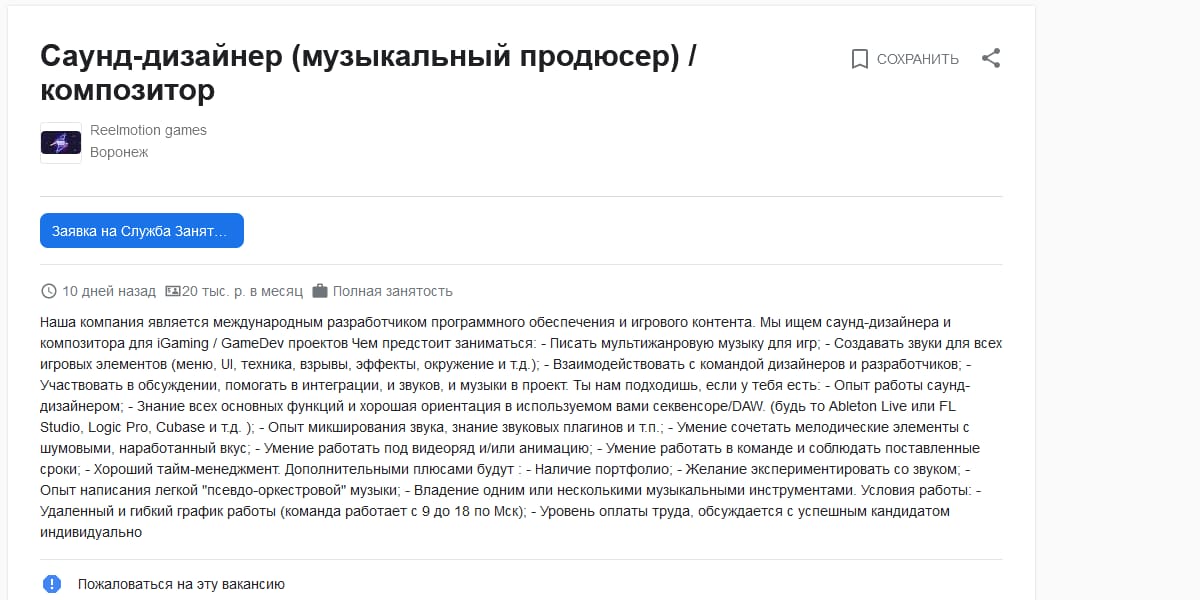Click the share icon at top right
The height and width of the screenshot is (600, 1200).
click(x=992, y=58)
